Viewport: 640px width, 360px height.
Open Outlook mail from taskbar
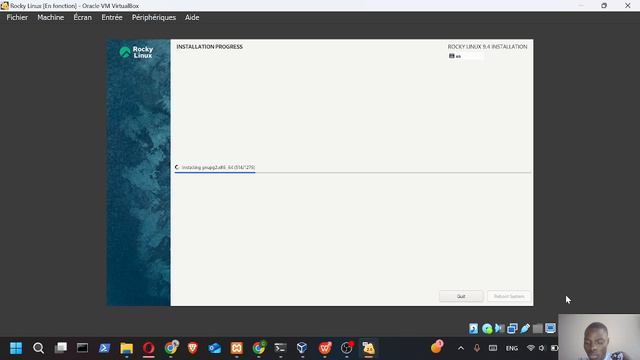tap(215, 348)
